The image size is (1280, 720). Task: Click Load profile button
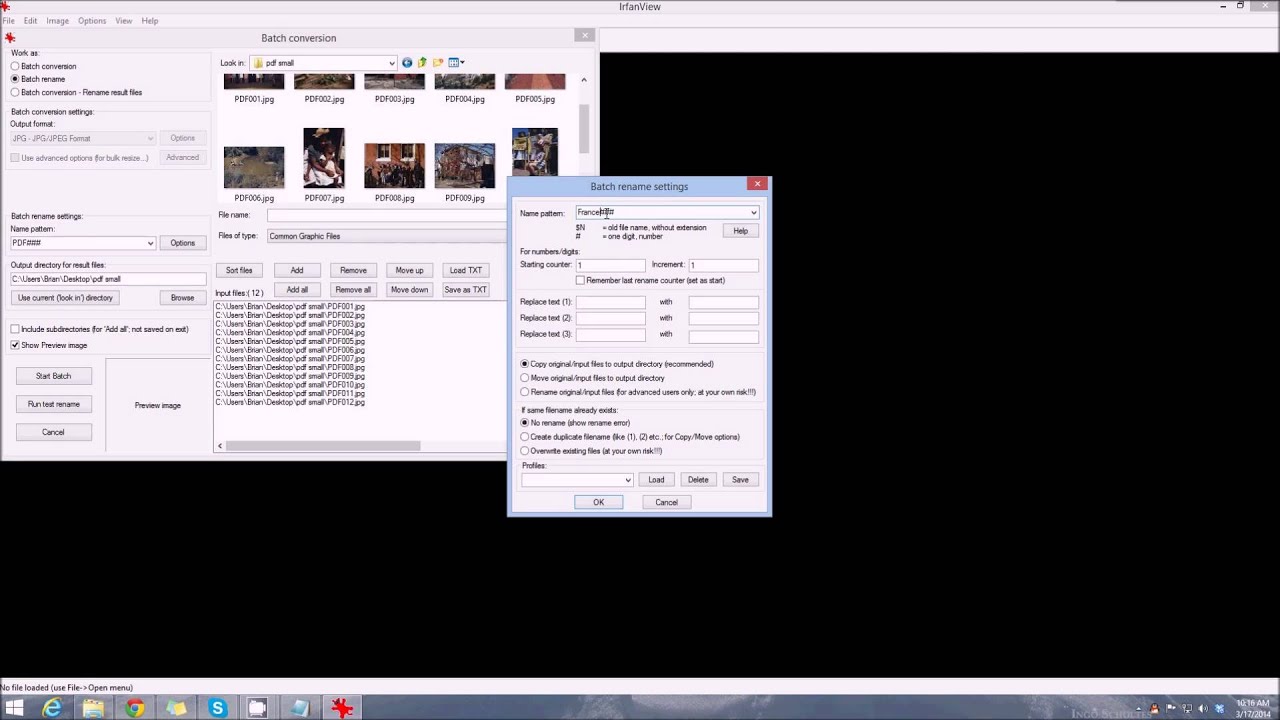tap(656, 480)
